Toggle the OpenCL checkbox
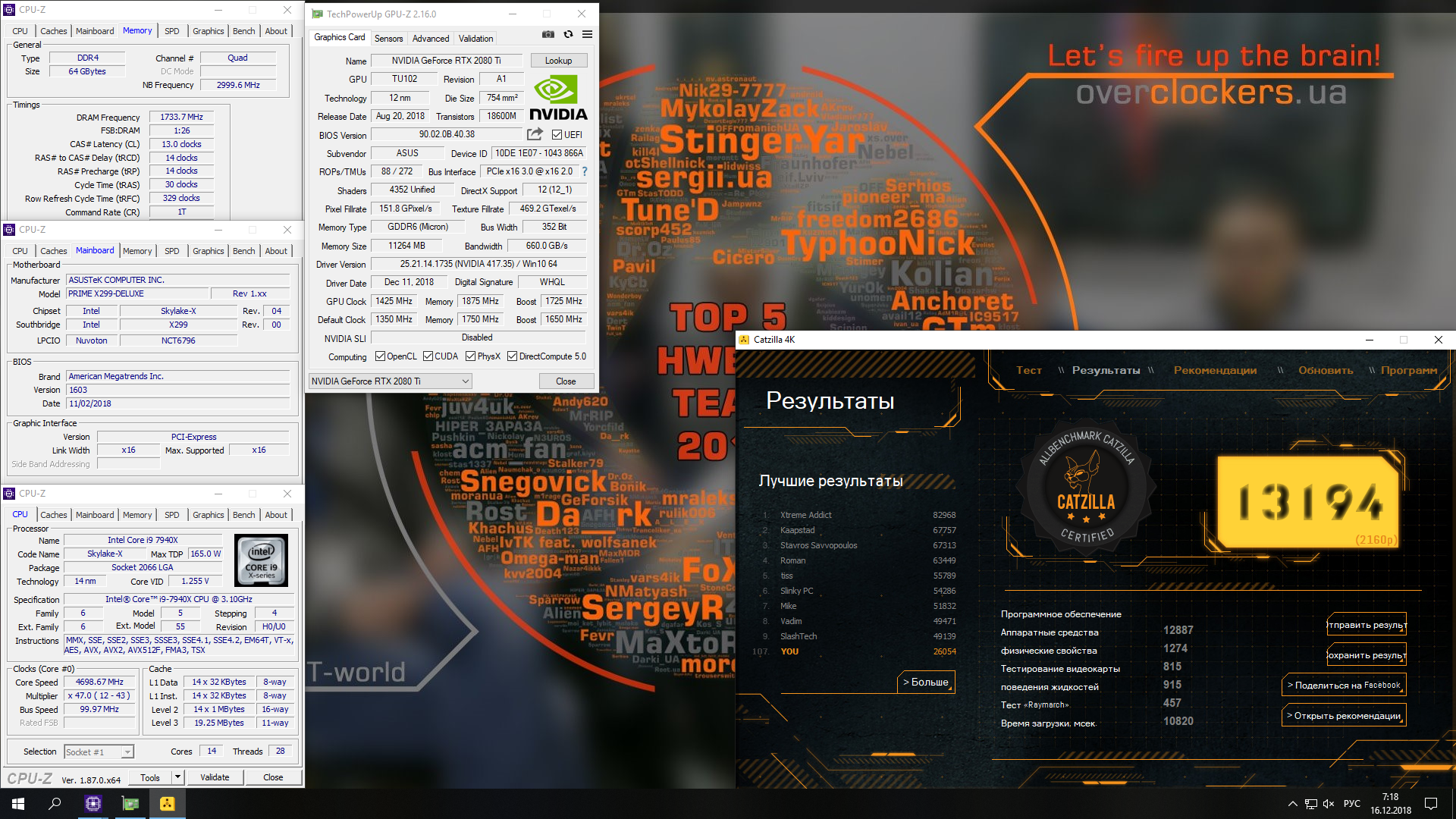 pos(380,356)
